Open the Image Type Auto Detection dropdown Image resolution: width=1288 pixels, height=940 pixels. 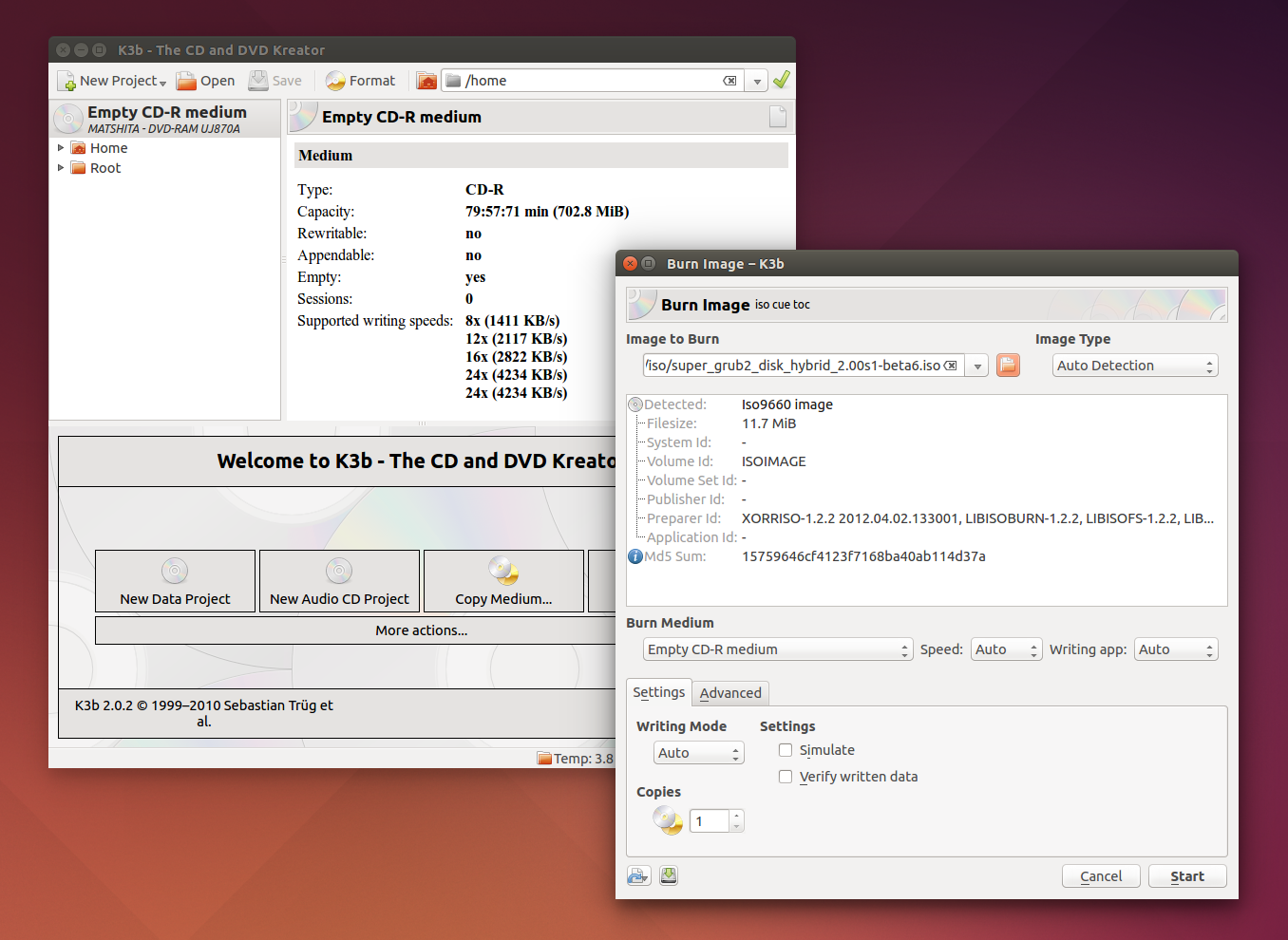pyautogui.click(x=1135, y=366)
